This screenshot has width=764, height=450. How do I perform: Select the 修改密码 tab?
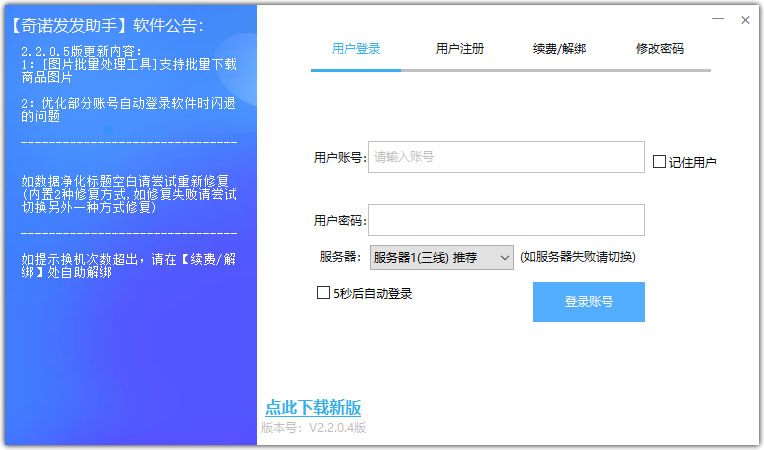click(x=660, y=49)
